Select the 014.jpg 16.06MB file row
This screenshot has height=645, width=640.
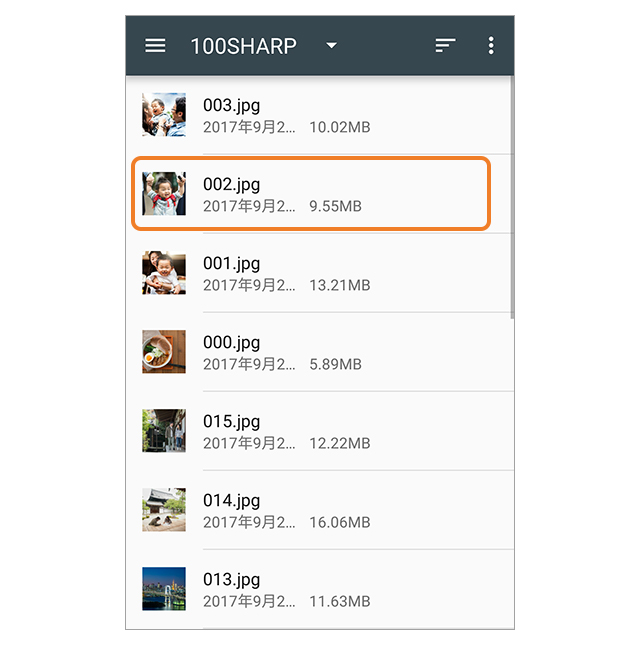tap(320, 510)
